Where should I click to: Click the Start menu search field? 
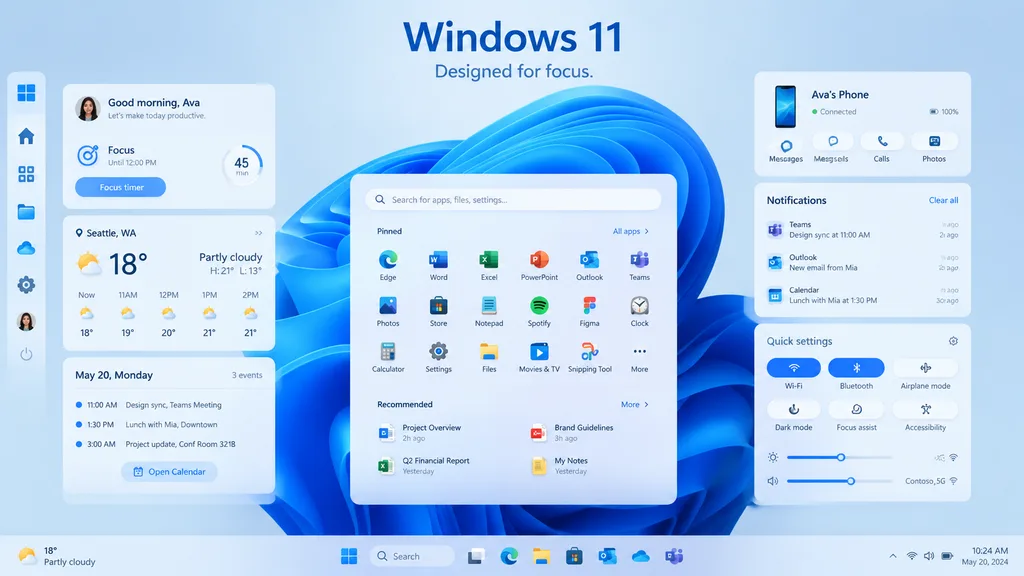(x=513, y=200)
